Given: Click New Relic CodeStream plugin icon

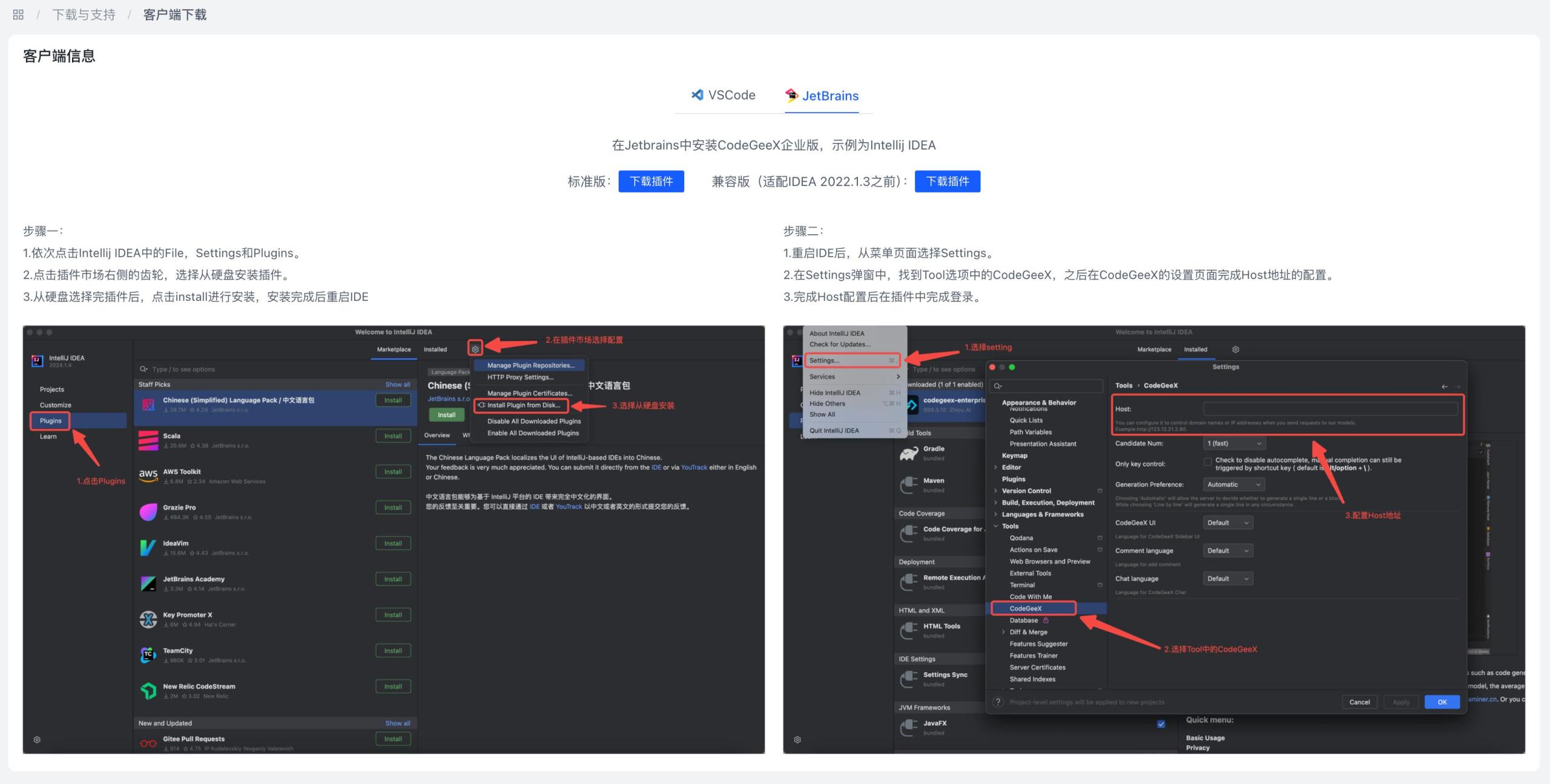Looking at the screenshot, I should [x=148, y=691].
